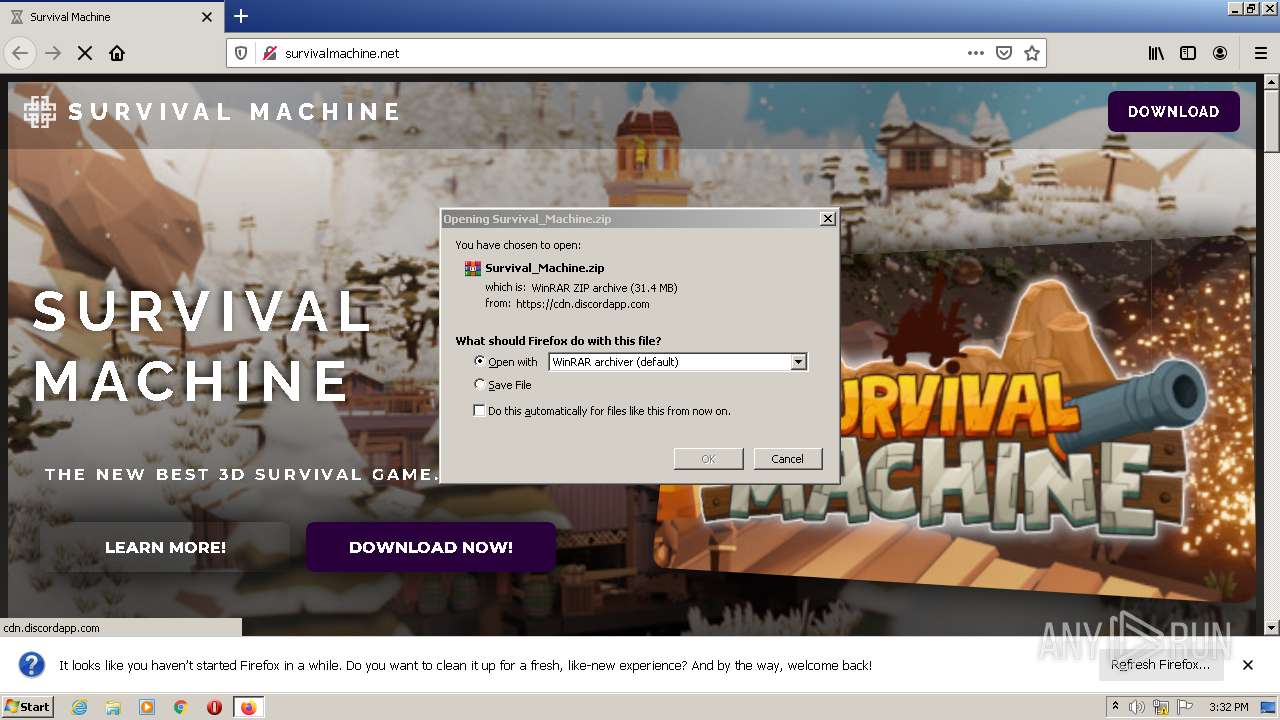Open the volume speaker tray icon
1280x720 pixels.
point(1137,707)
